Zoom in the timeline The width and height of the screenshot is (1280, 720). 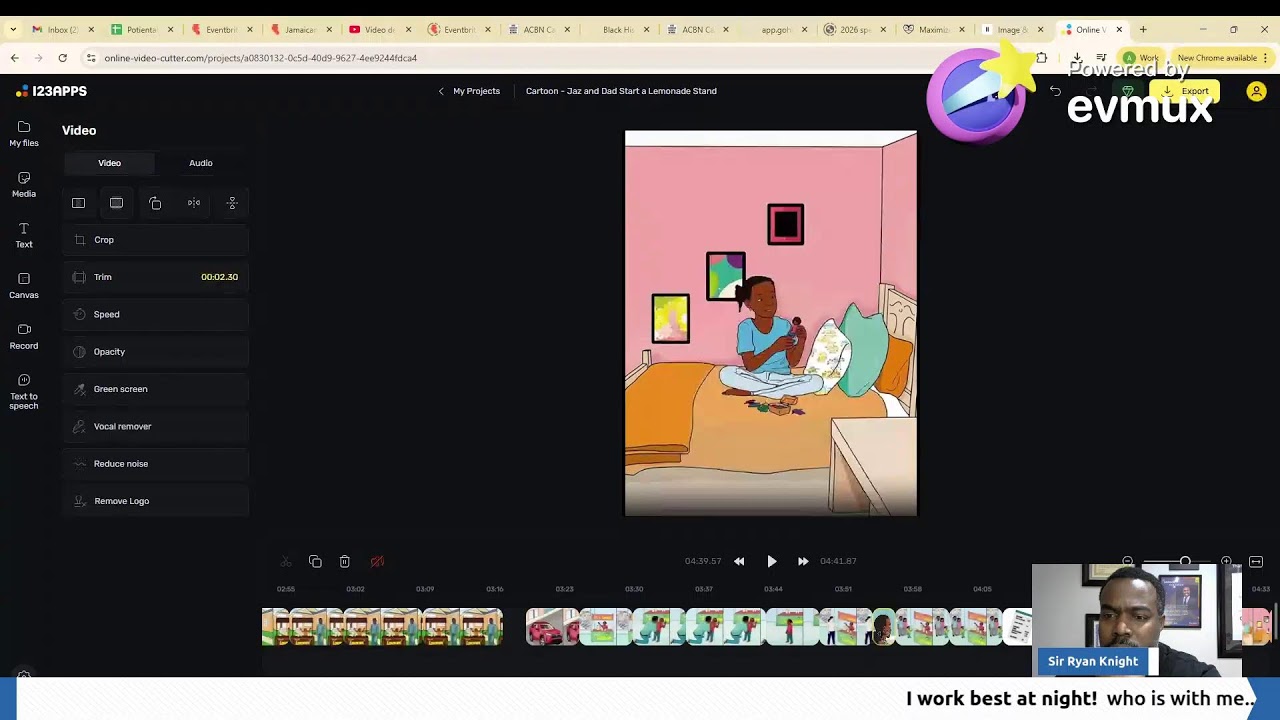coord(1227,562)
